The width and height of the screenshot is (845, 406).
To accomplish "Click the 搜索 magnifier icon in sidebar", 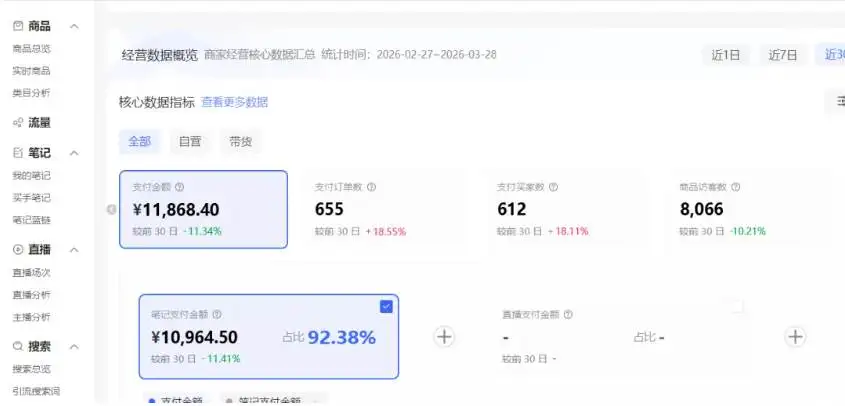I will click(x=18, y=346).
